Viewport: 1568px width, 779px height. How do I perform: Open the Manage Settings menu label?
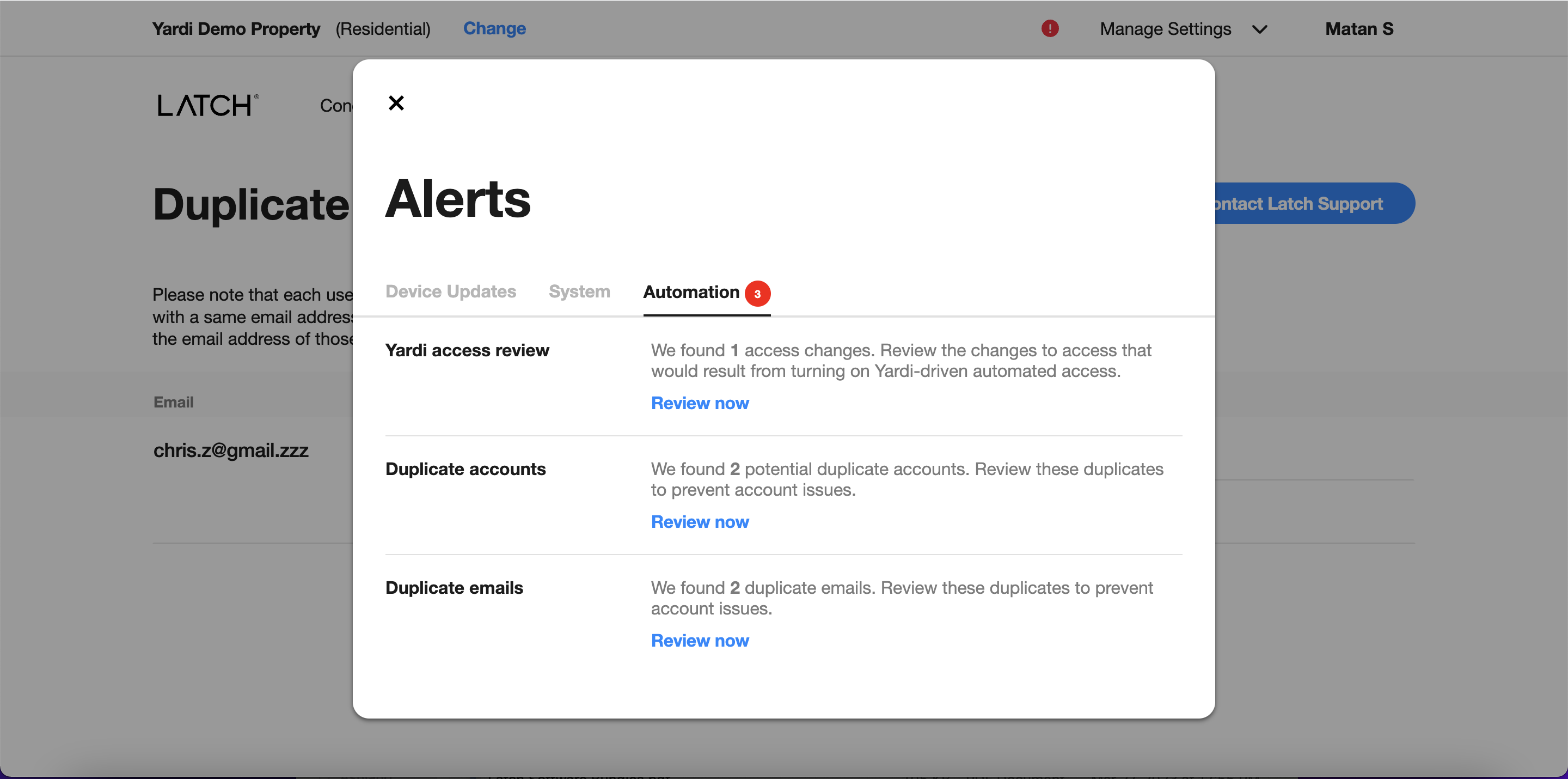(x=1165, y=29)
